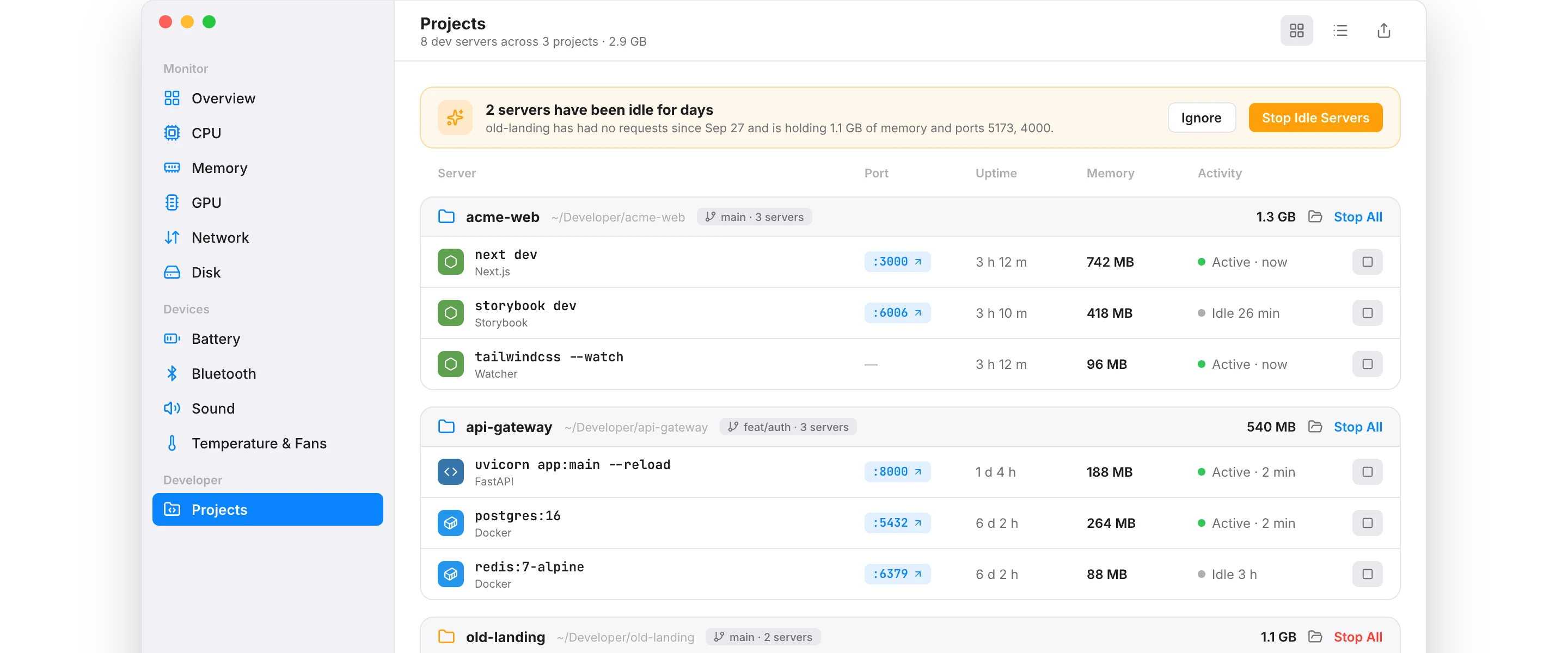
Task: Open port :3000 in browser
Action: point(897,262)
